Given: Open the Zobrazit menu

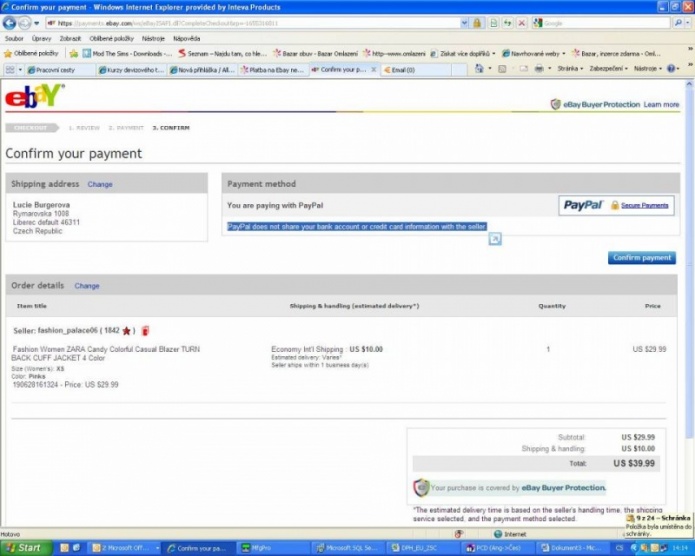Looking at the screenshot, I should (70, 38).
